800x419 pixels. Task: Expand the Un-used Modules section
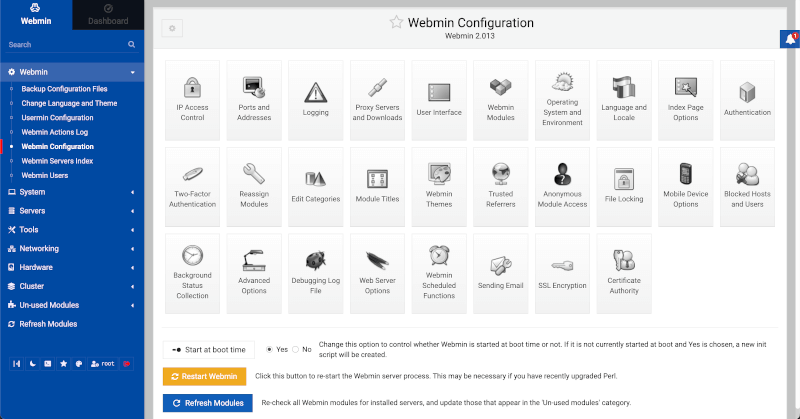(72, 305)
